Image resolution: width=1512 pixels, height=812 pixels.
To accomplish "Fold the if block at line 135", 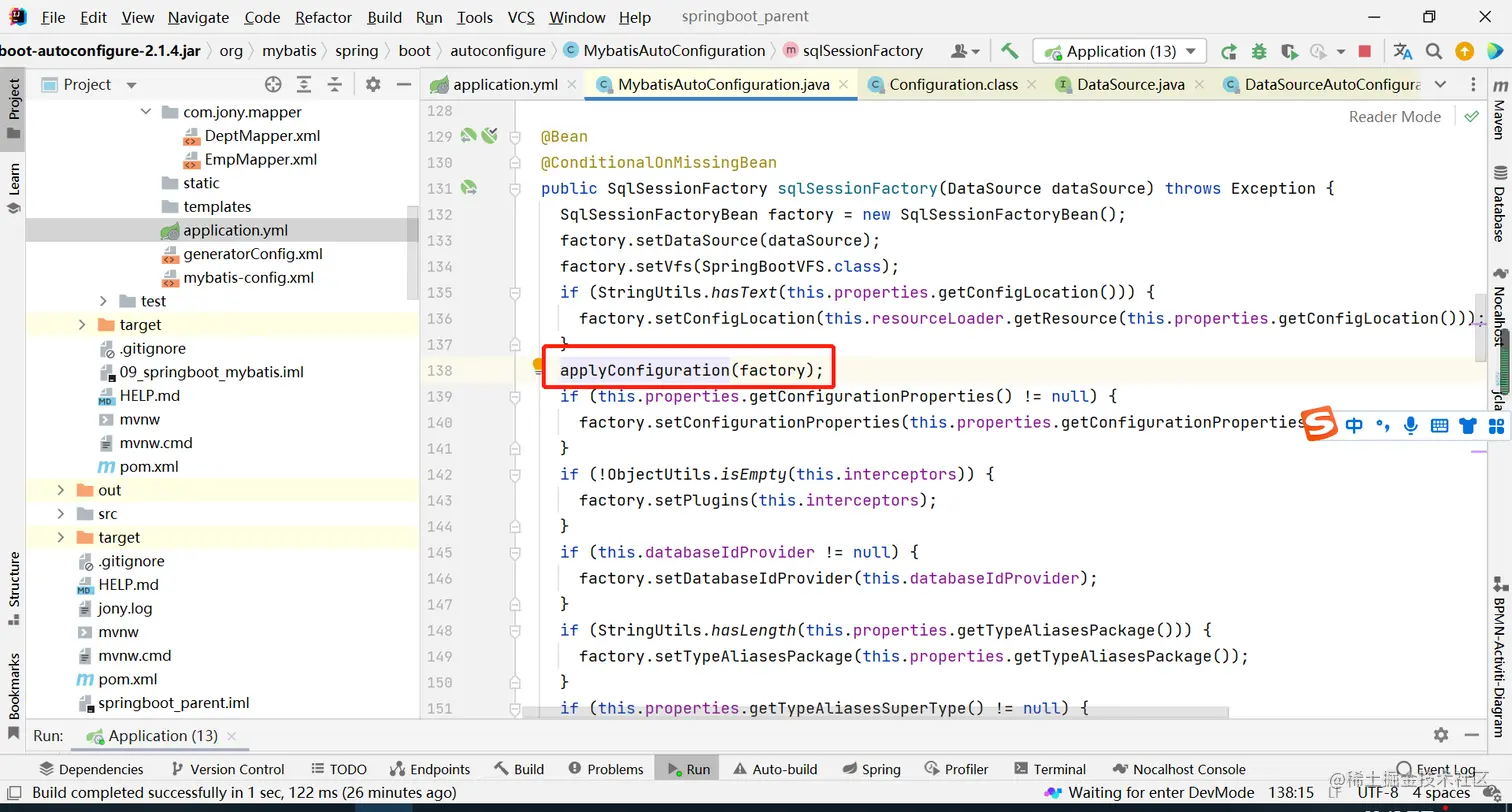I will (515, 292).
